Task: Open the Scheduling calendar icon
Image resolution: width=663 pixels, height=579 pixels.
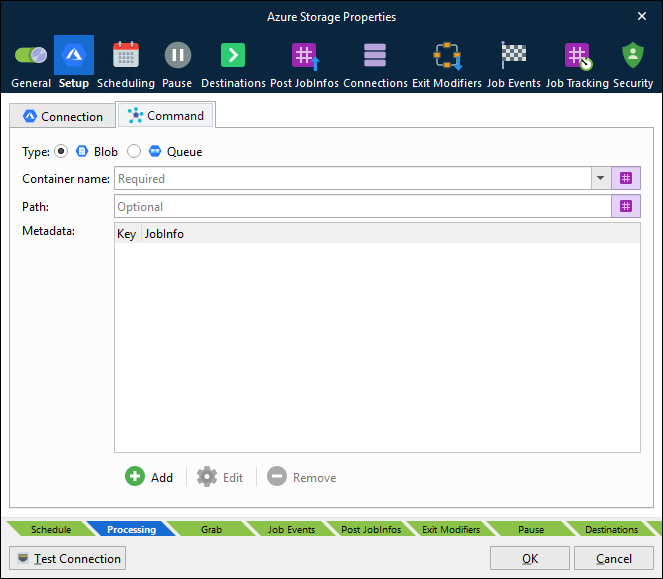Action: point(126,55)
